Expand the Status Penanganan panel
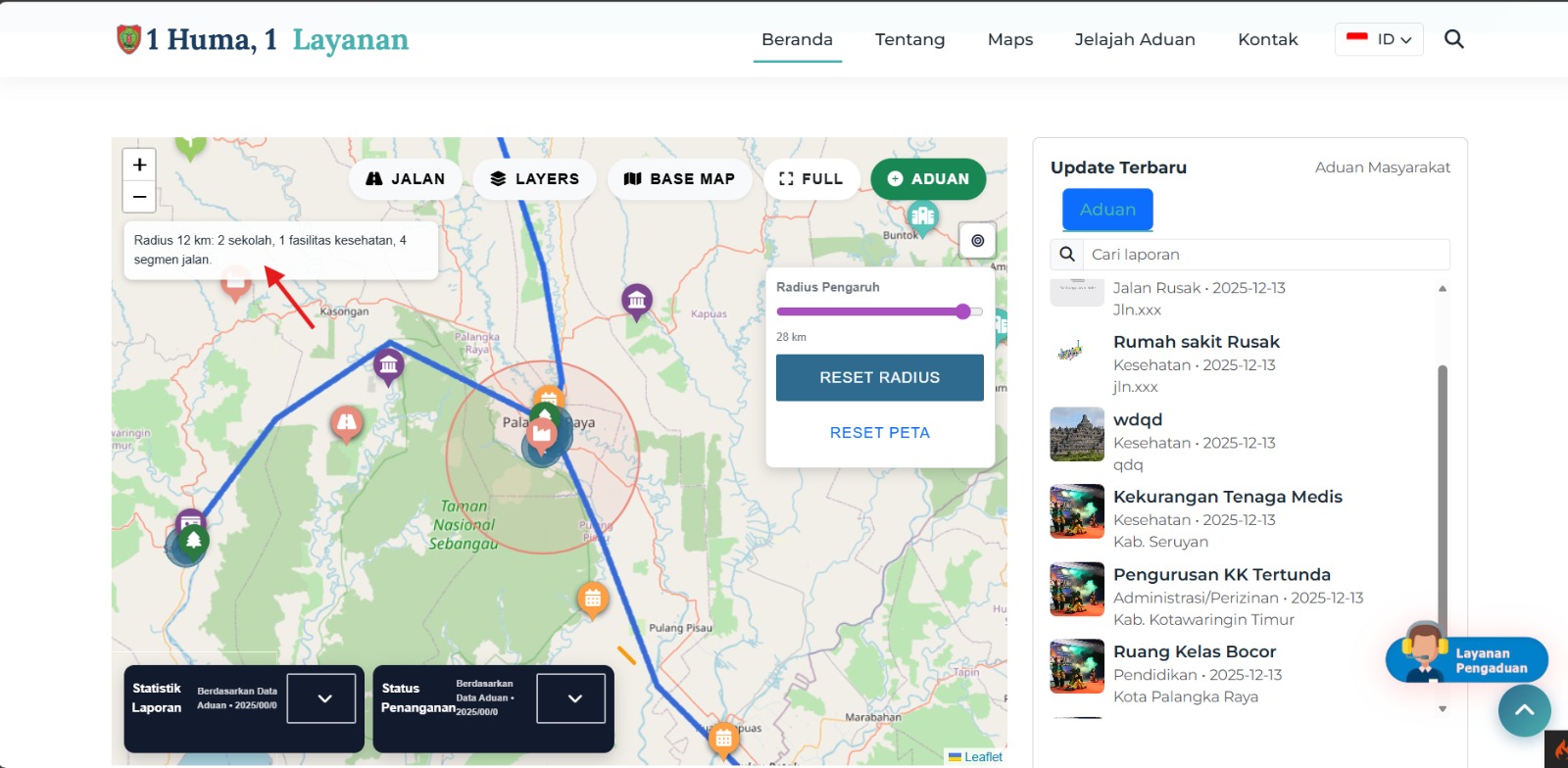The image size is (1568, 768). (x=570, y=698)
